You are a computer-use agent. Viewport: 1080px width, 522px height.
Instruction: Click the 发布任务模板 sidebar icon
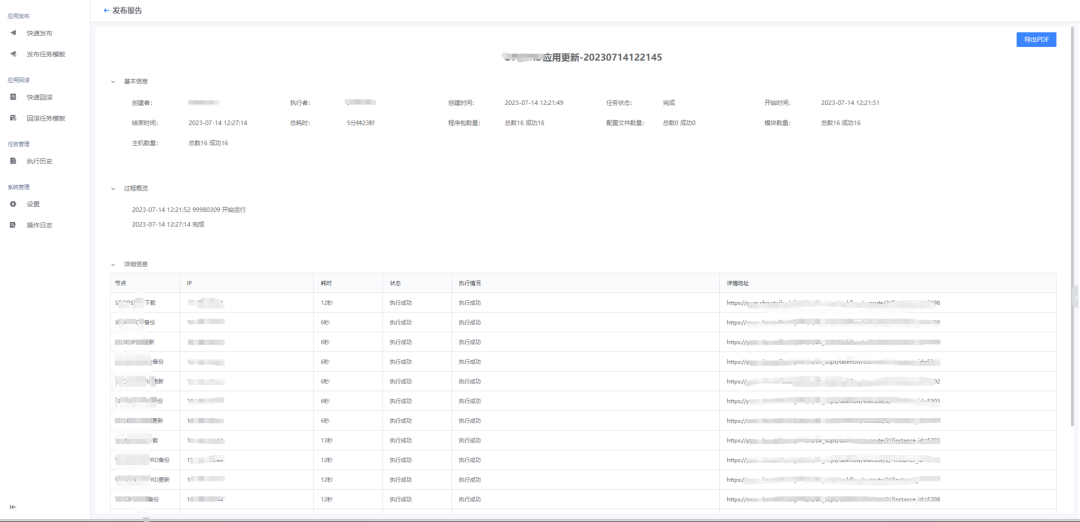coord(13,54)
